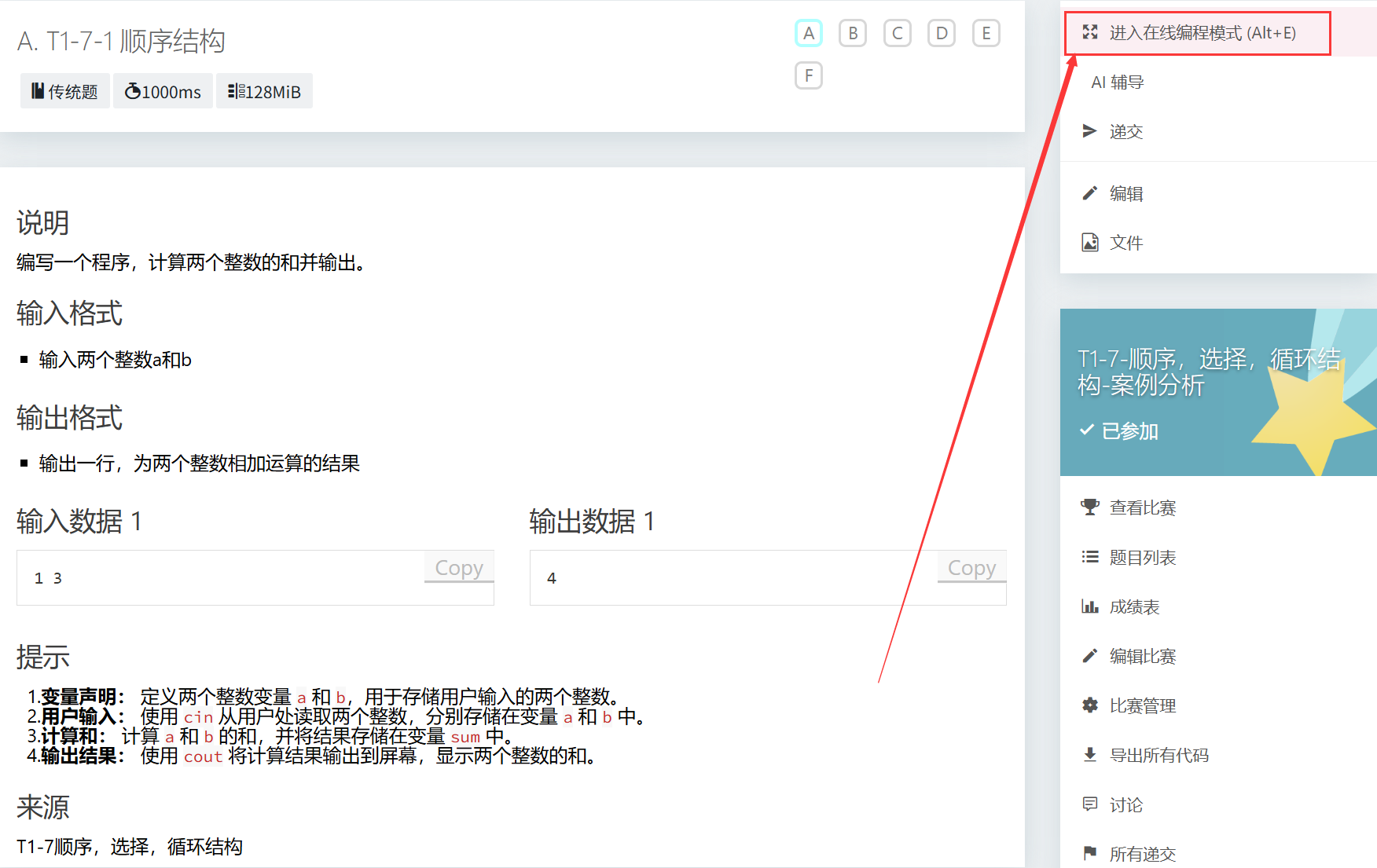Click the comment icon for 讨论
Viewport: 1377px width, 868px height.
[1089, 804]
